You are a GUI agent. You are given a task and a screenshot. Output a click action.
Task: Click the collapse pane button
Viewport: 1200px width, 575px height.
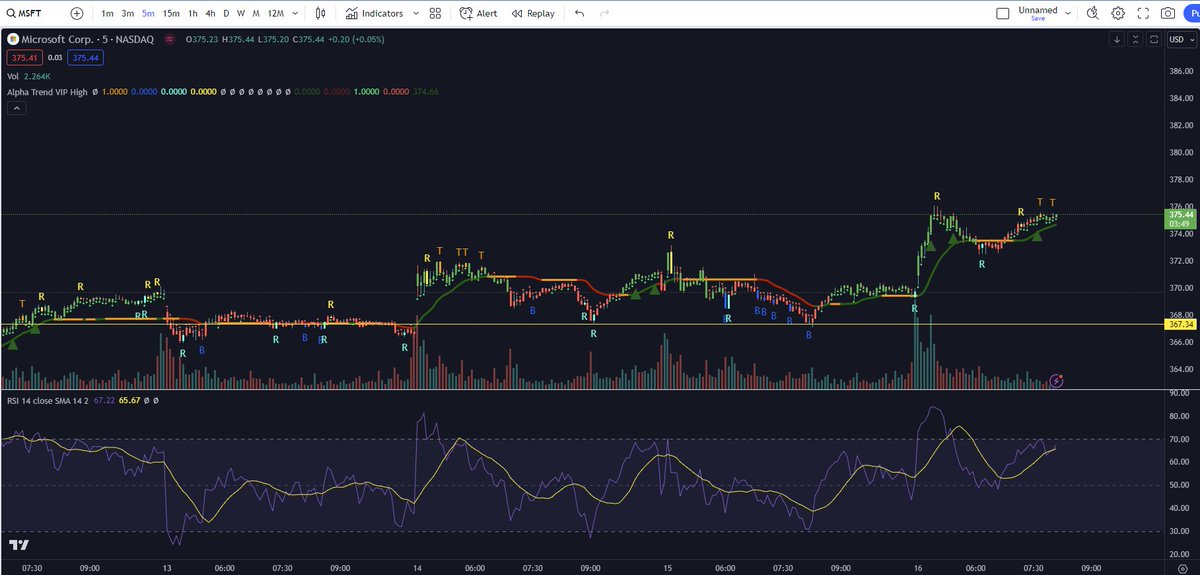click(1136, 39)
